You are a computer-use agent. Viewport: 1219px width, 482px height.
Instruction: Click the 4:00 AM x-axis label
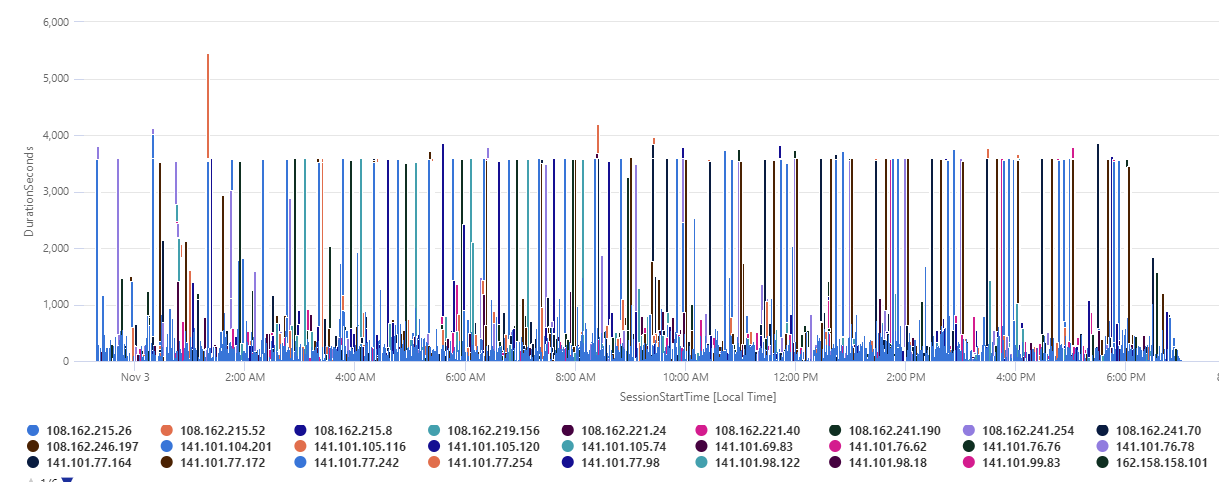355,377
